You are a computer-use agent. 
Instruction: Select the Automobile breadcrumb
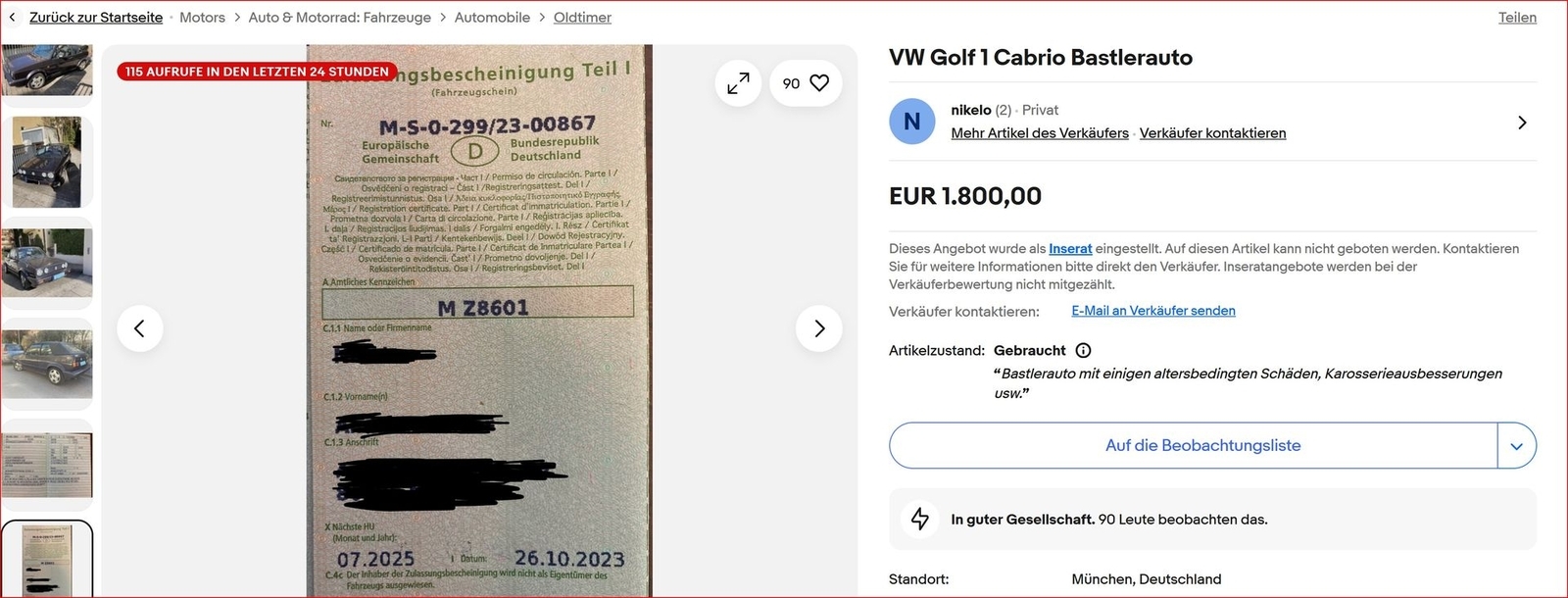(x=492, y=18)
